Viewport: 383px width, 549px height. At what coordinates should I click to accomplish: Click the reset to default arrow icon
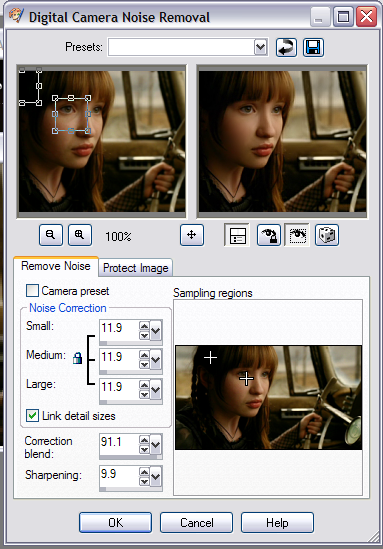click(x=286, y=47)
